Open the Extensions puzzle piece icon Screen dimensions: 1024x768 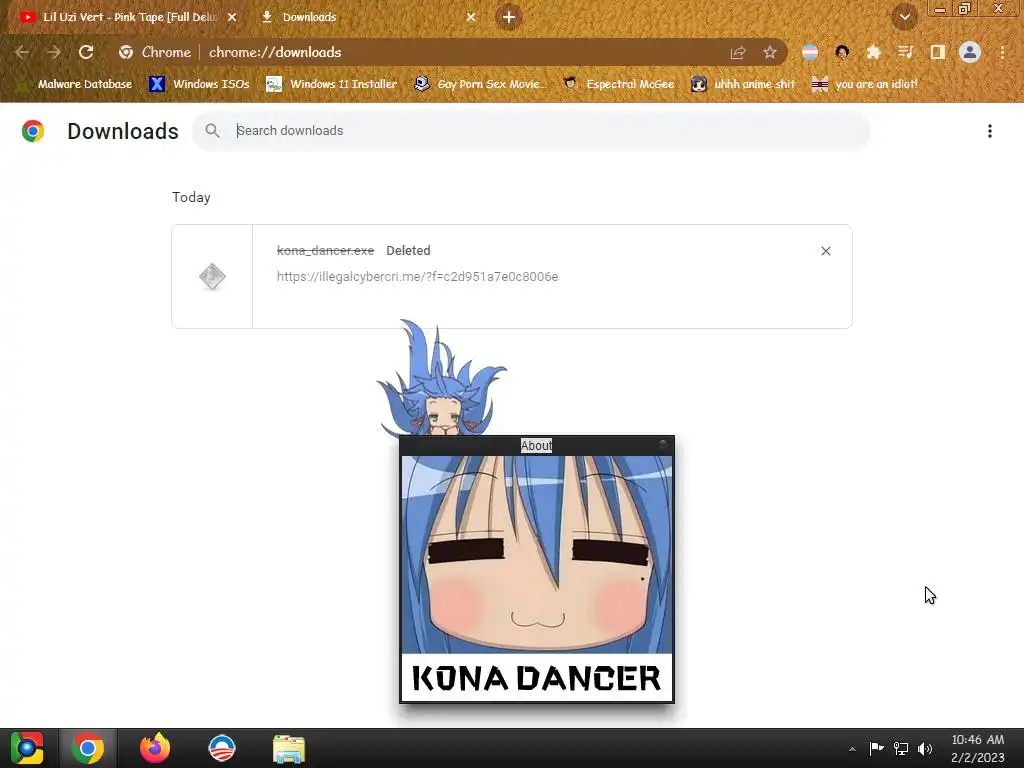tap(873, 52)
